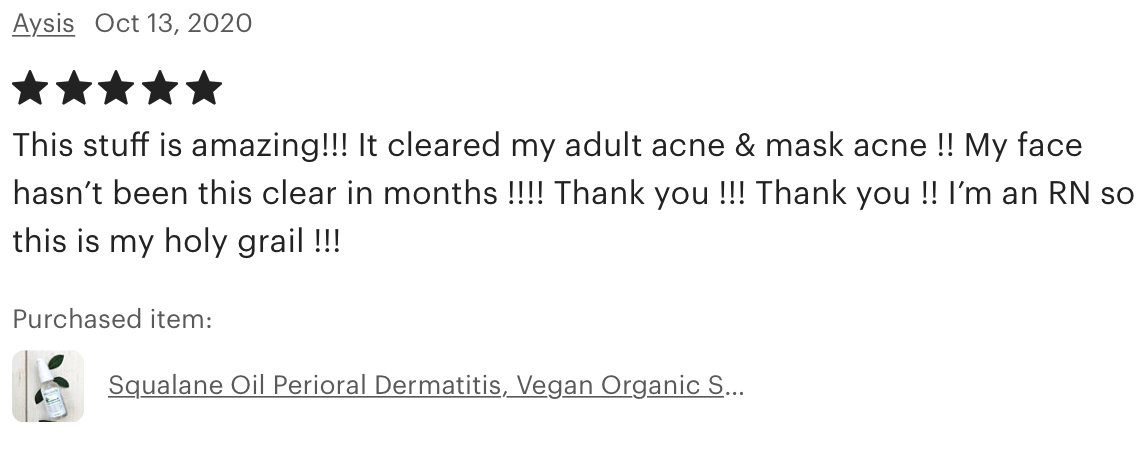Click the fifth rating star

pos(204,89)
